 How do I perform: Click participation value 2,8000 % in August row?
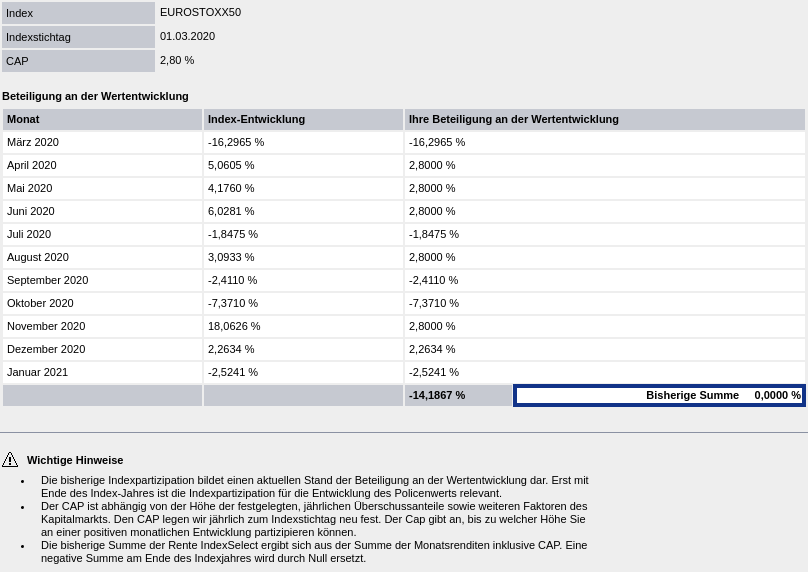432,257
